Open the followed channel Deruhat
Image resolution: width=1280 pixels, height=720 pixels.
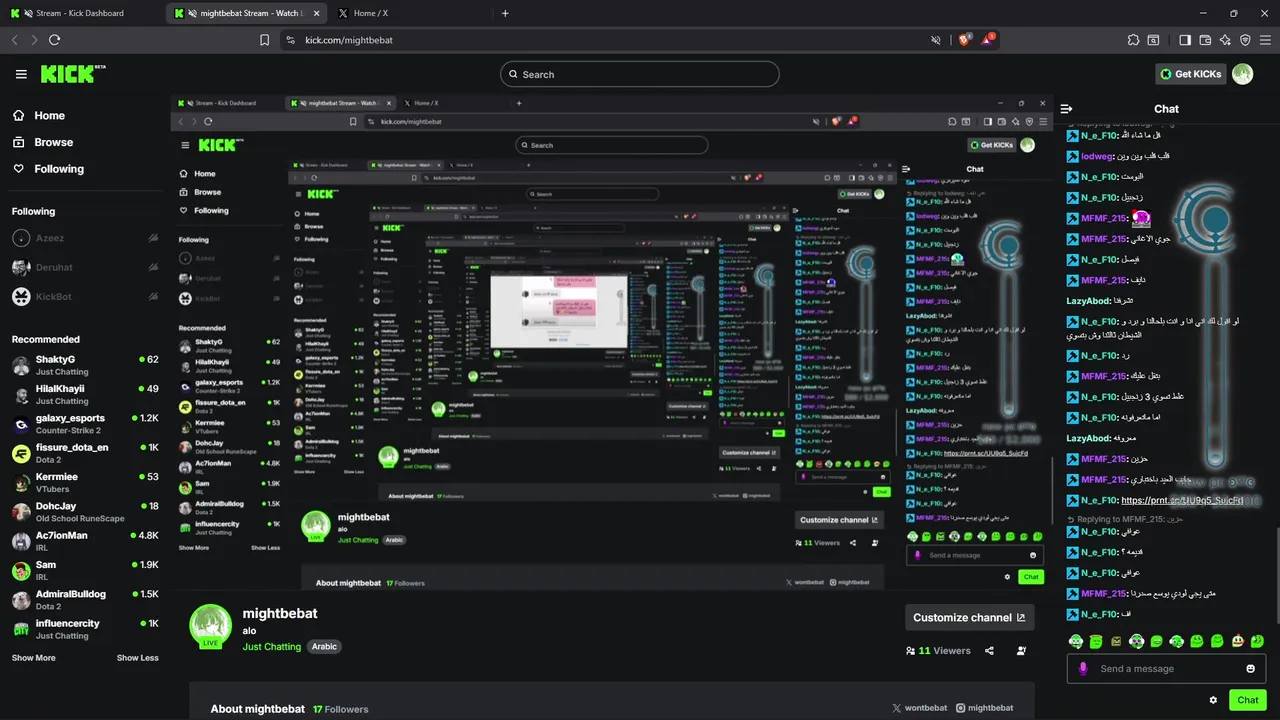(x=85, y=267)
